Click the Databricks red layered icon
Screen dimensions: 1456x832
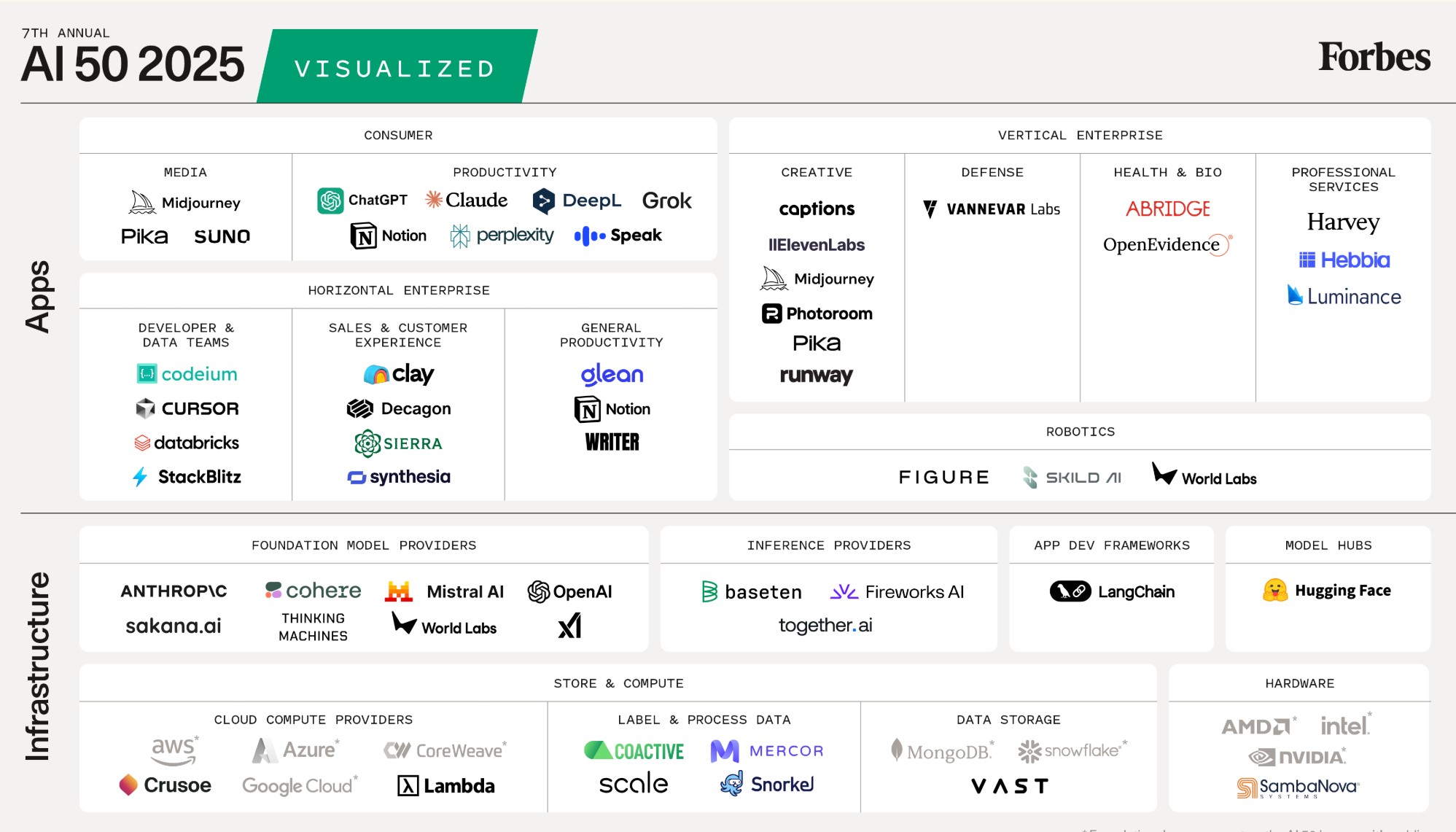tap(142, 443)
